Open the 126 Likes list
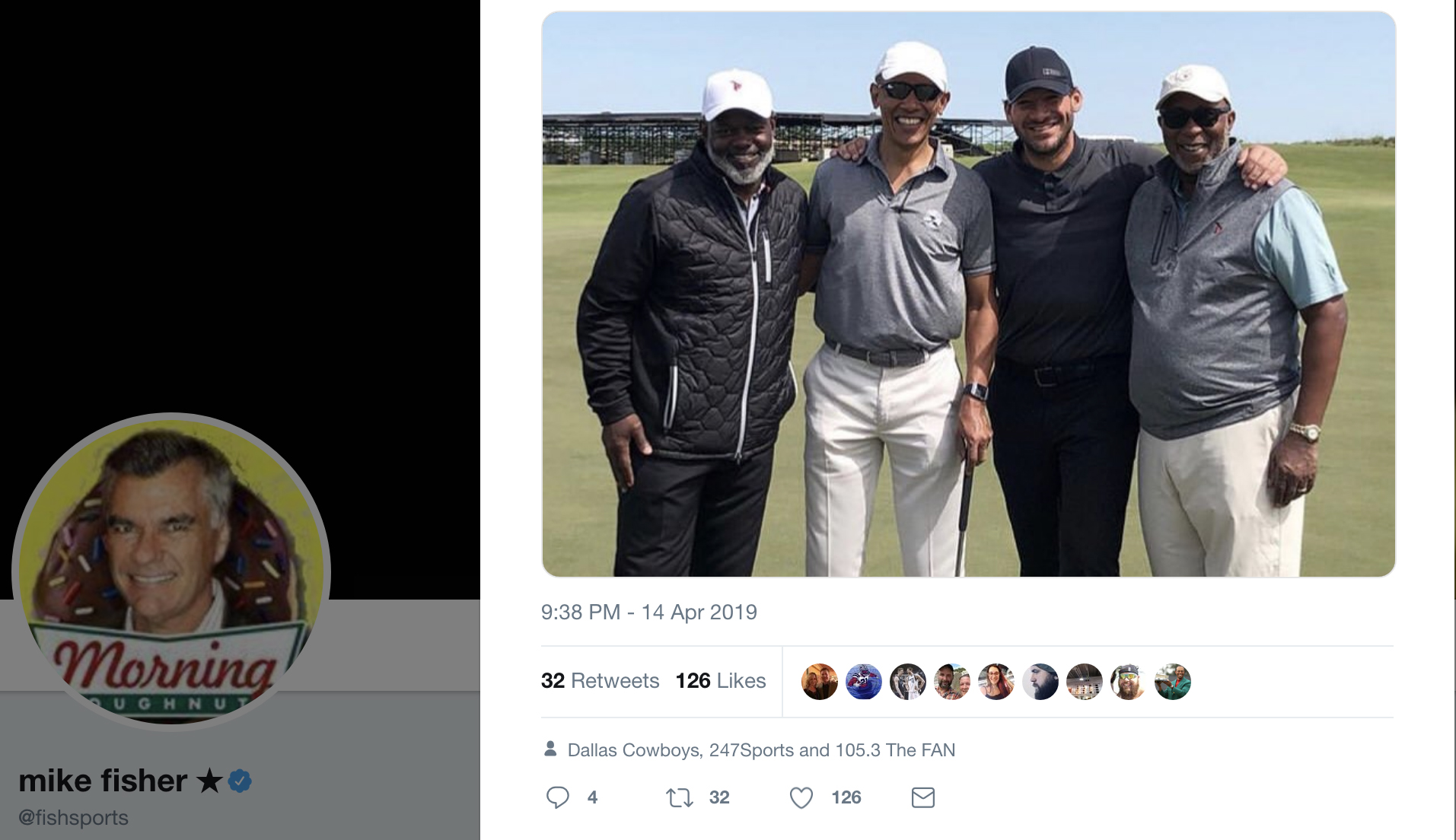Viewport: 1456px width, 840px height. 719,680
